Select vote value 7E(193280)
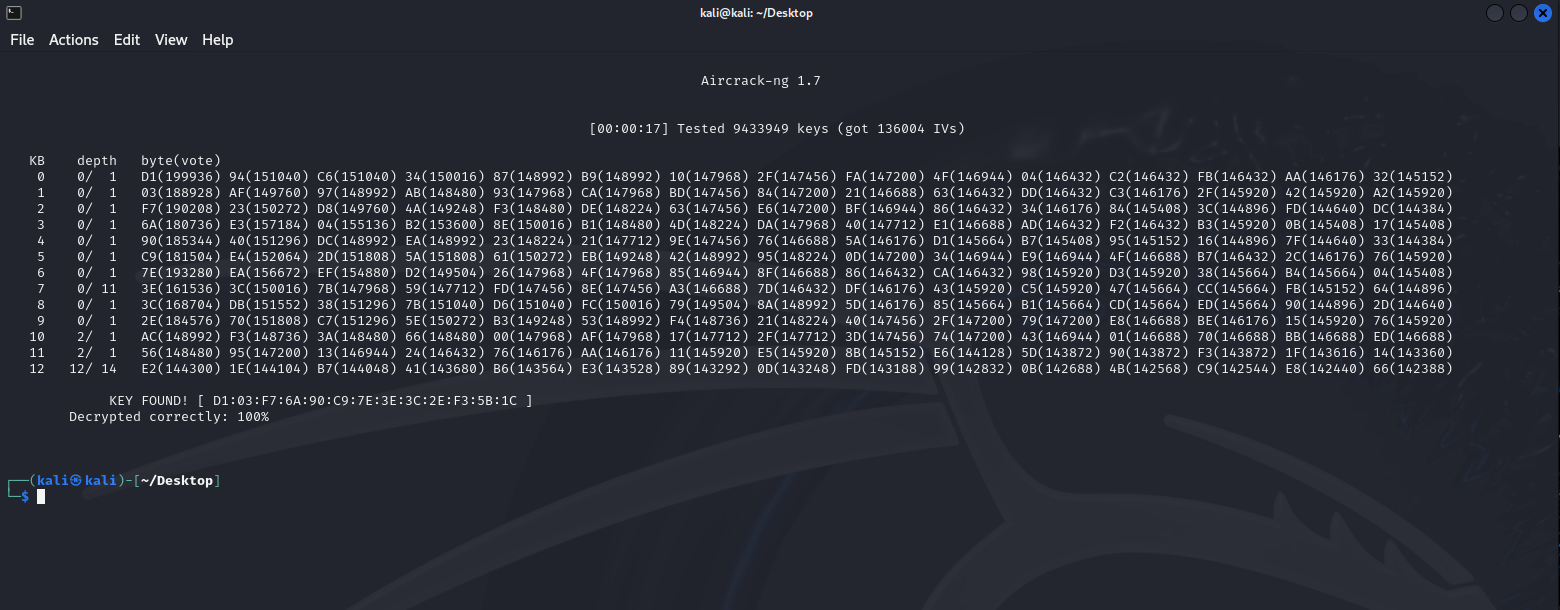 (x=181, y=273)
